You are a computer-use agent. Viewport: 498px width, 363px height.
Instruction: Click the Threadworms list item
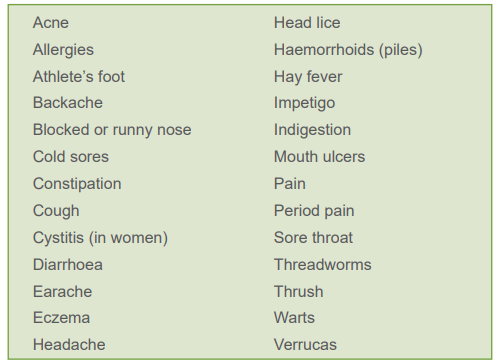[x=322, y=265]
